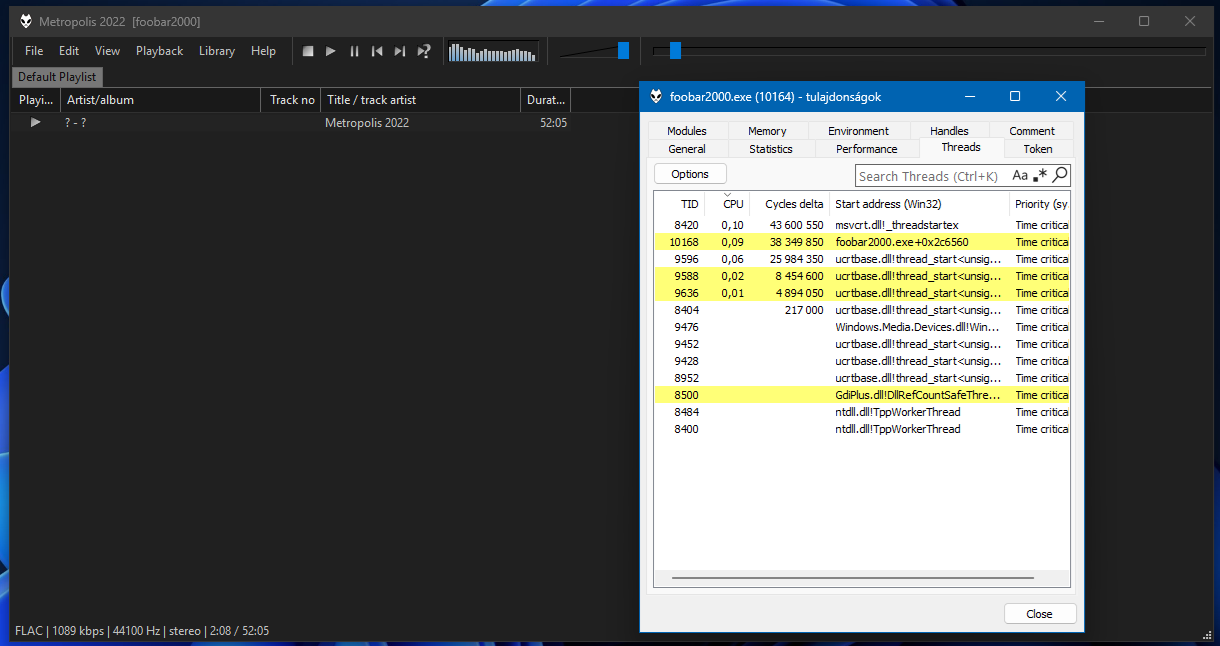Image resolution: width=1220 pixels, height=646 pixels.
Task: Click the Artist/album playlist column header
Action: click(161, 100)
